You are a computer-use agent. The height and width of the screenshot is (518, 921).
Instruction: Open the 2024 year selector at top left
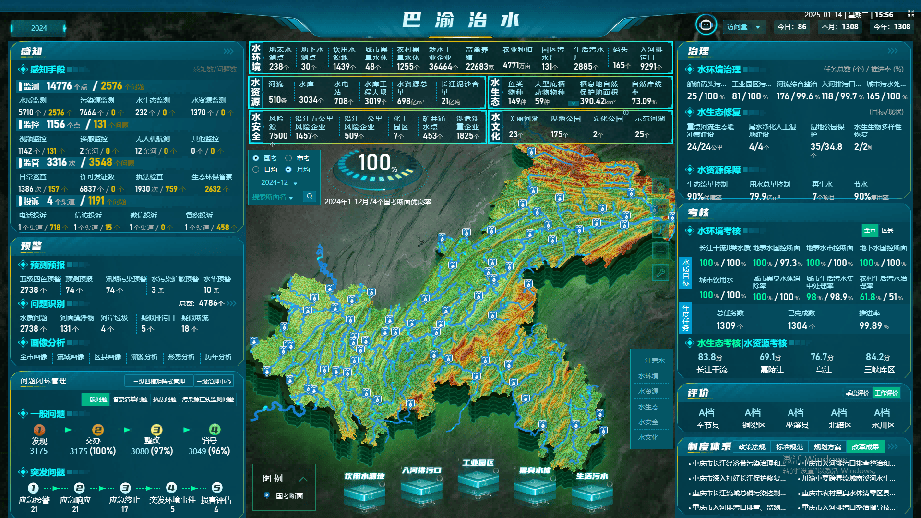(42, 27)
